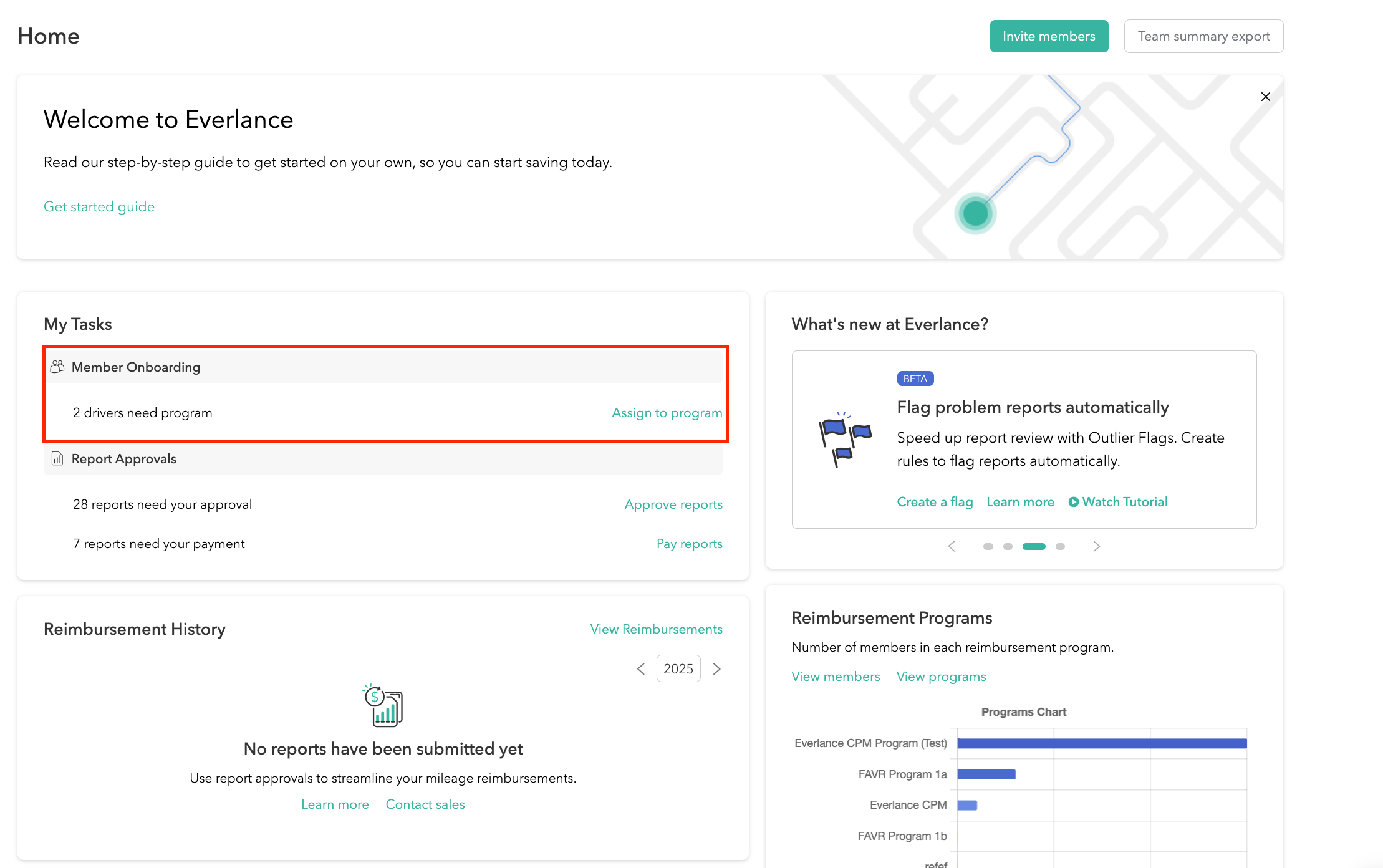Click the Report Approvals document icon
This screenshot has width=1383, height=868.
click(x=57, y=459)
